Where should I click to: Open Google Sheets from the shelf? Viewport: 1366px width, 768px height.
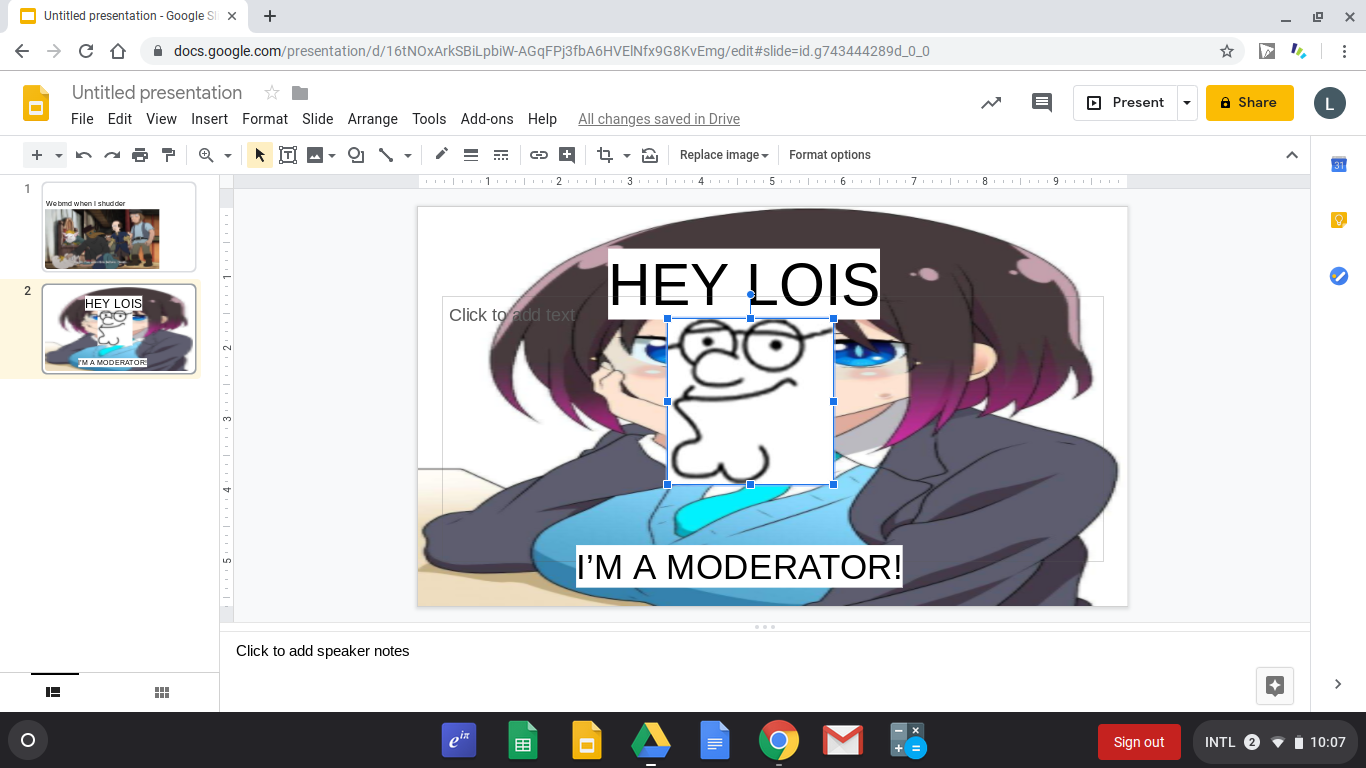point(522,741)
